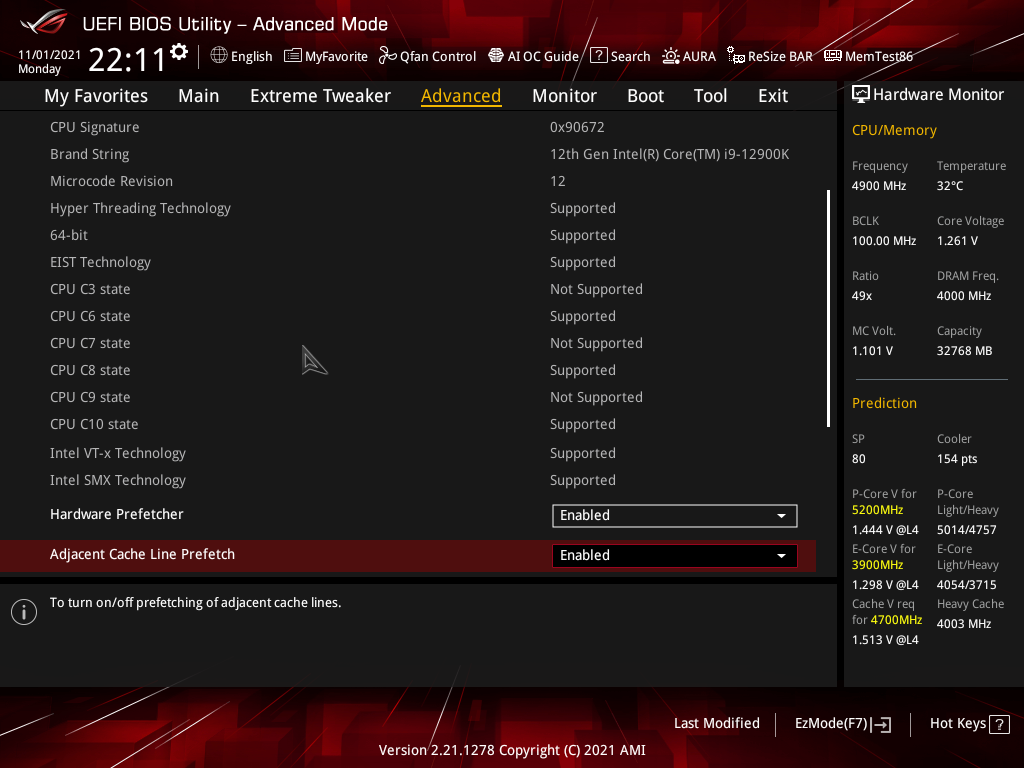Click Hyper Threading Technology row
Image resolution: width=1024 pixels, height=768 pixels.
click(408, 208)
